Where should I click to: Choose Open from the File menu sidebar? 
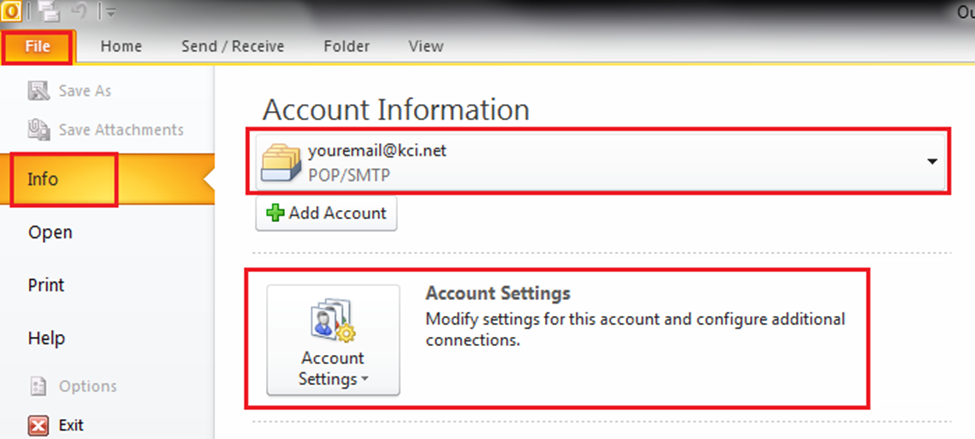point(50,232)
